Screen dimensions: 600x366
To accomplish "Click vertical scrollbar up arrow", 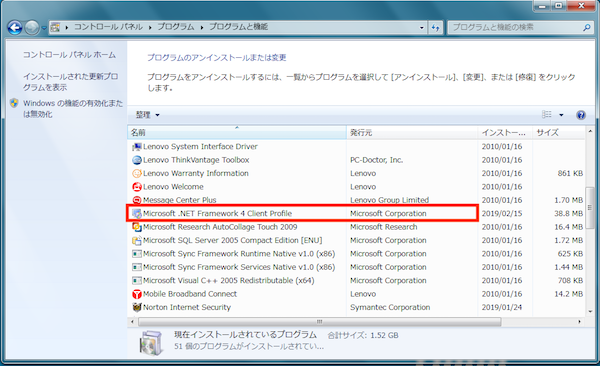I will click(x=590, y=131).
